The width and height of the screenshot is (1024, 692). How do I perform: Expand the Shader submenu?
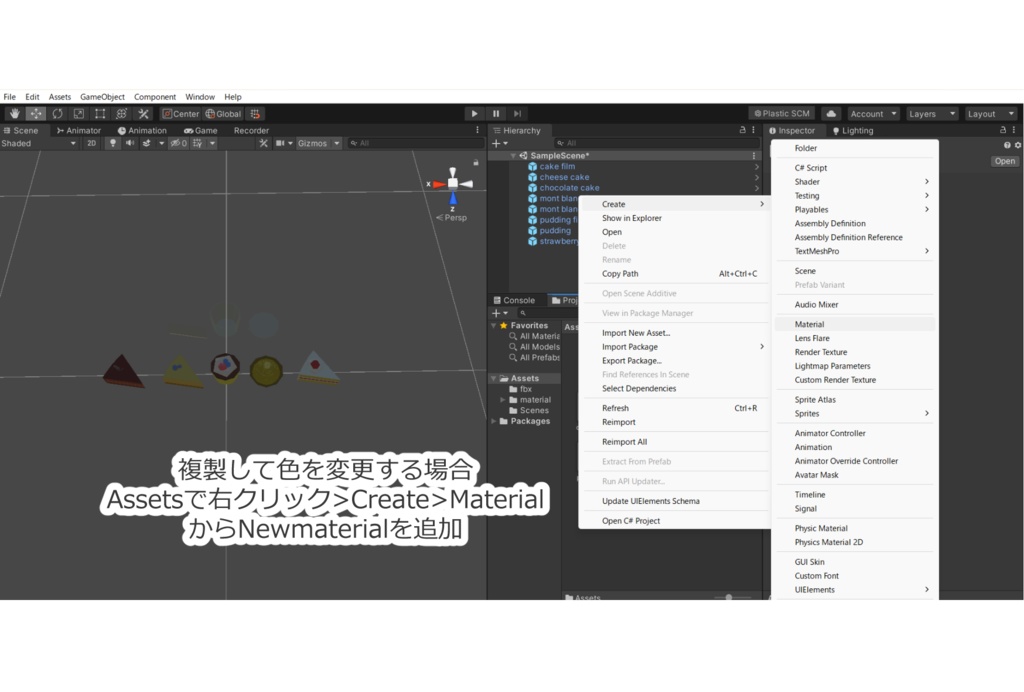coord(855,181)
